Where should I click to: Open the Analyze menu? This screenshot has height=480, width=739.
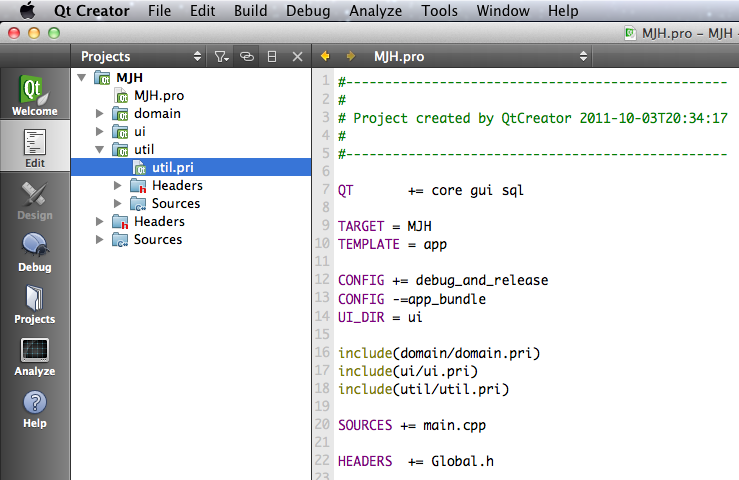pyautogui.click(x=375, y=10)
